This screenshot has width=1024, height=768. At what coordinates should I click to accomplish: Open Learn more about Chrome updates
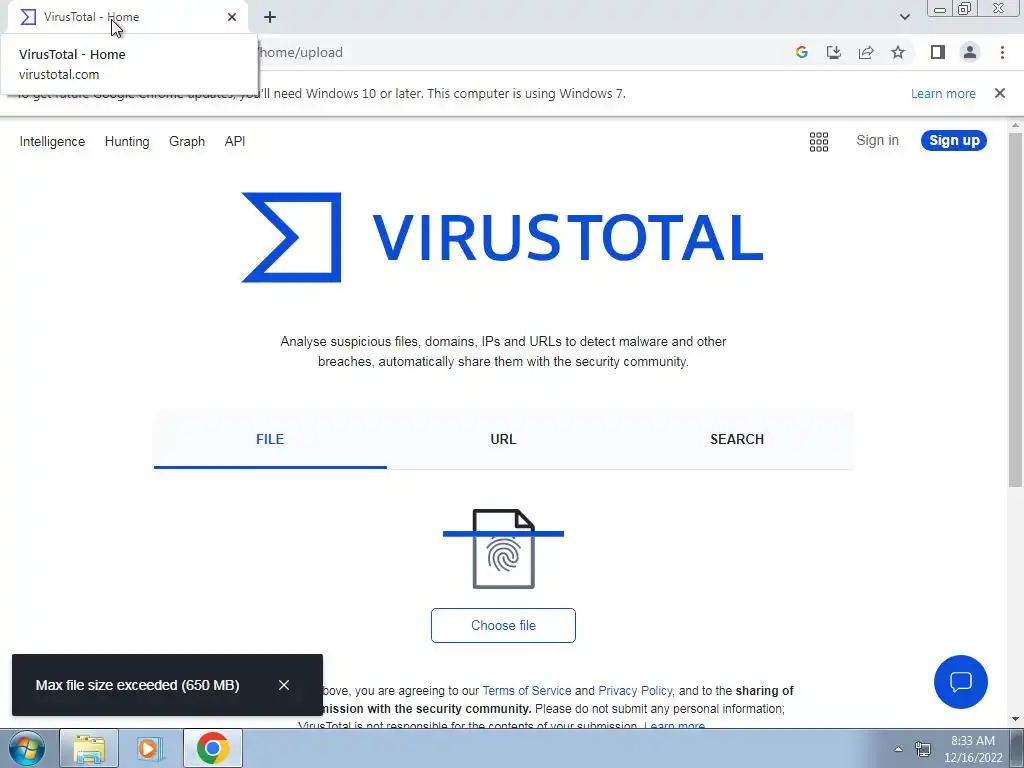(943, 93)
